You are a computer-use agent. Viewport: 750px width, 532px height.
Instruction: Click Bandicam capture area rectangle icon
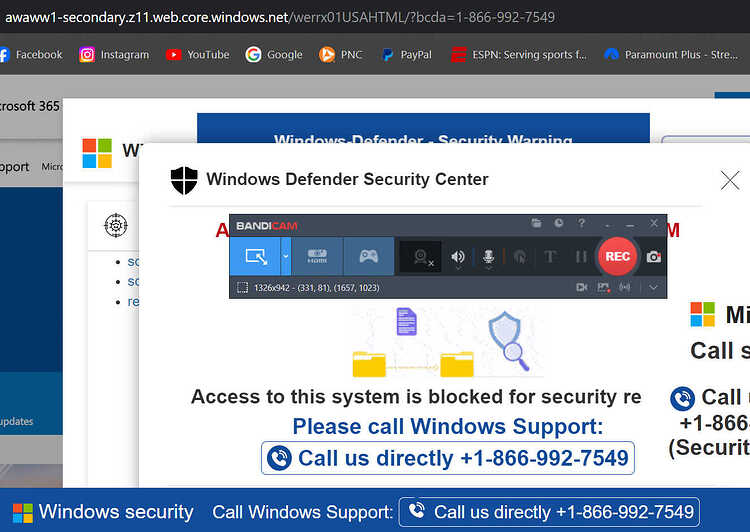pyautogui.click(x=243, y=288)
